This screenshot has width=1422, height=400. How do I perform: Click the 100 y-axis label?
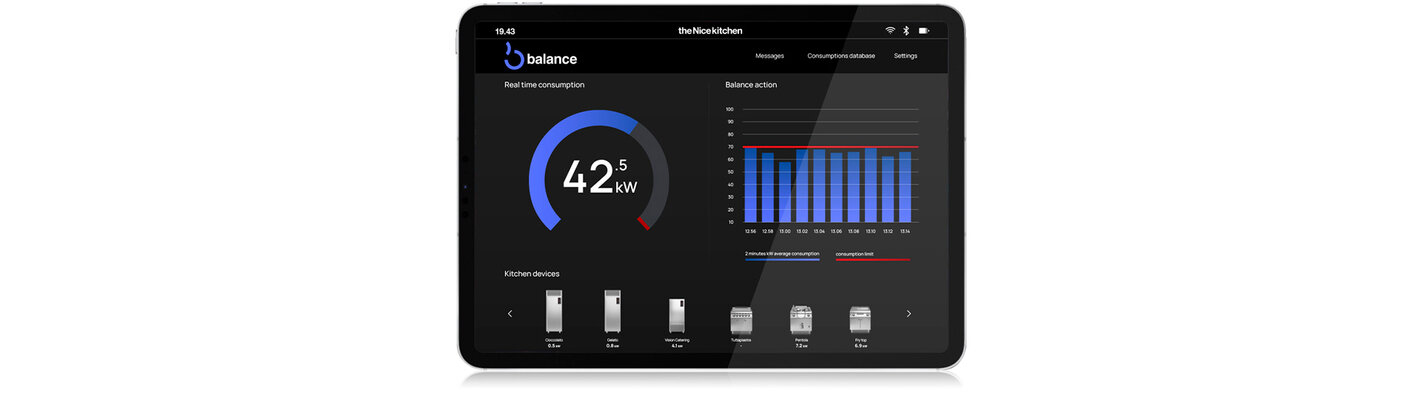tap(730, 109)
